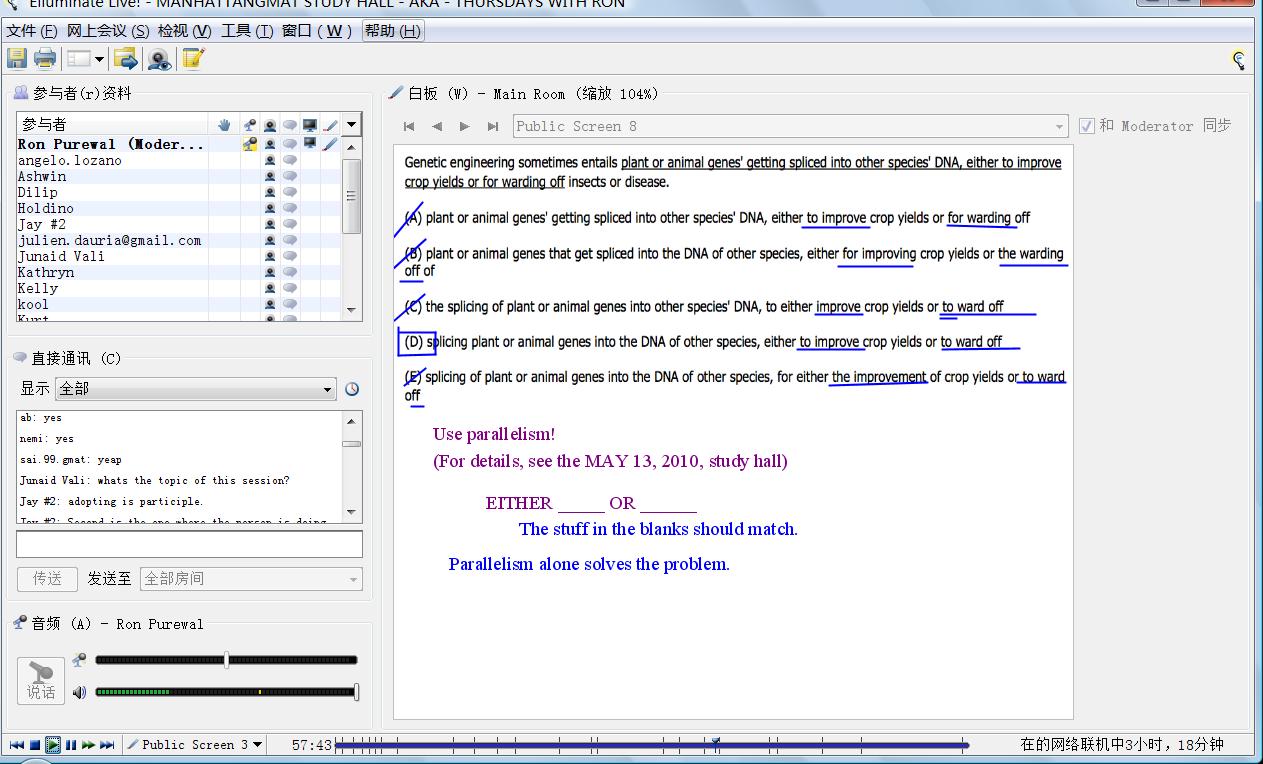Open the 工具 (T) menu
Image resolution: width=1263 pixels, height=764 pixels.
[247, 31]
